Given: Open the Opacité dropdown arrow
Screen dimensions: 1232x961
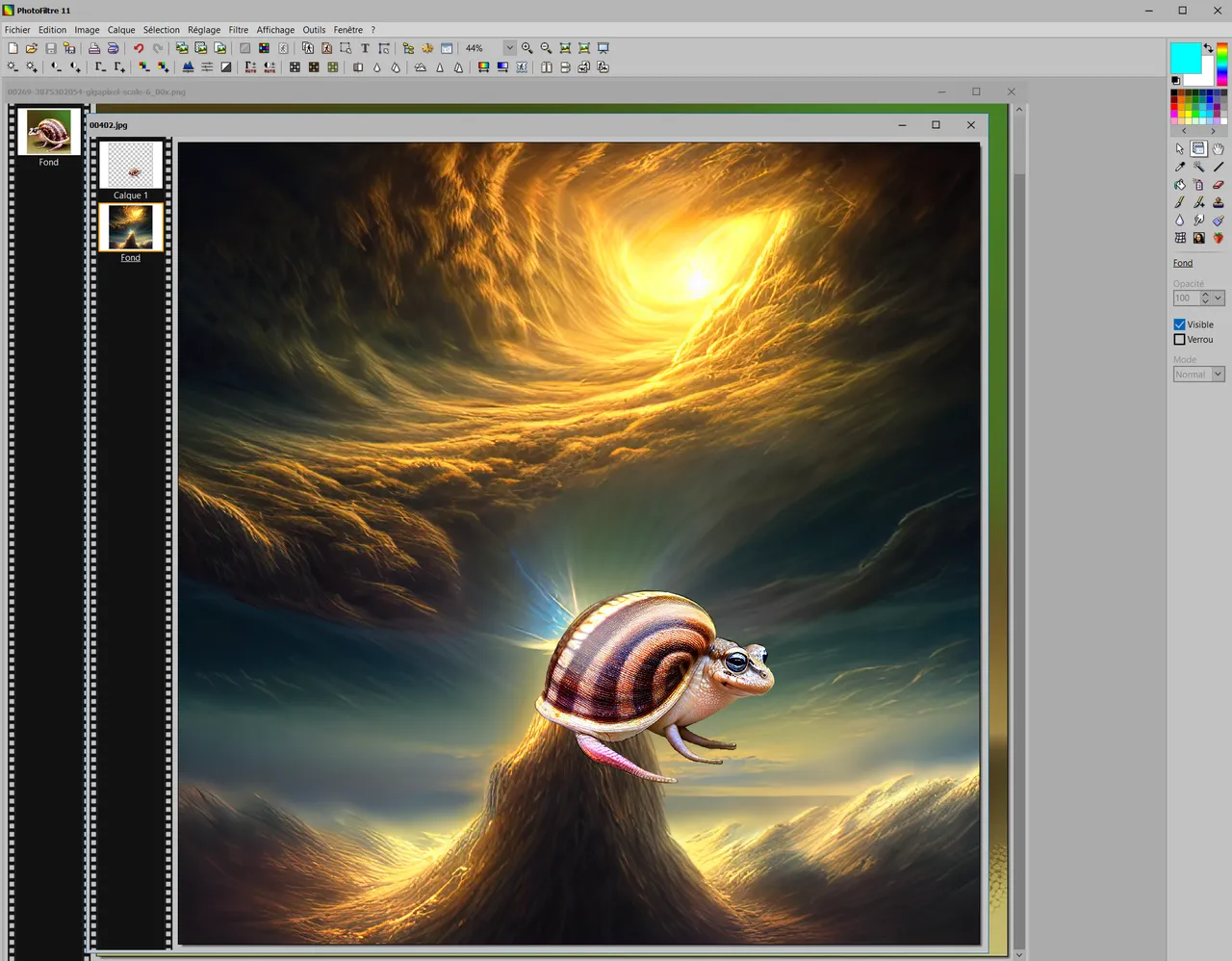Looking at the screenshot, I should tap(1218, 299).
